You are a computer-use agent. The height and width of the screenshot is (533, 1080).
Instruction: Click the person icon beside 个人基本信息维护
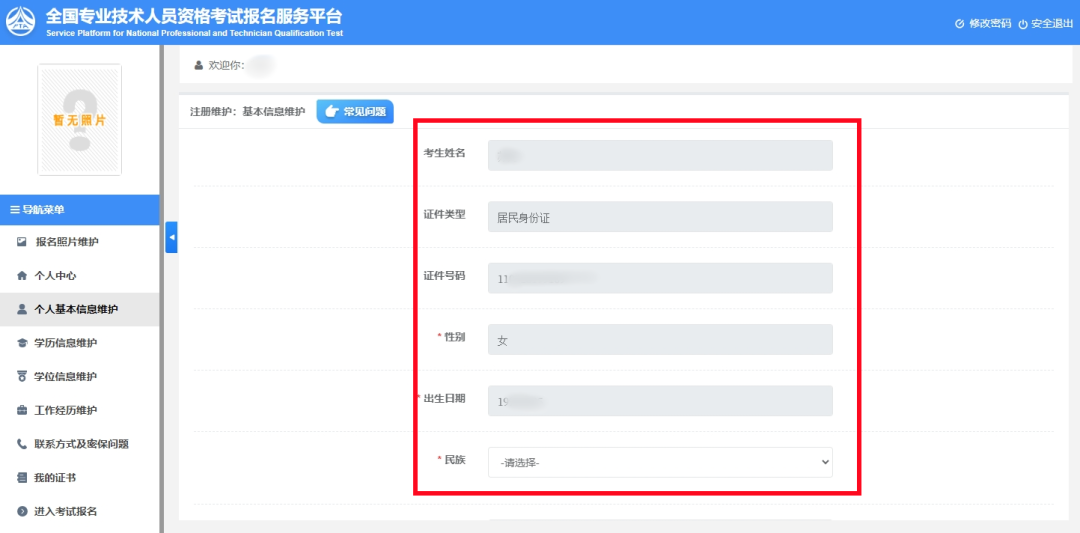tap(22, 310)
